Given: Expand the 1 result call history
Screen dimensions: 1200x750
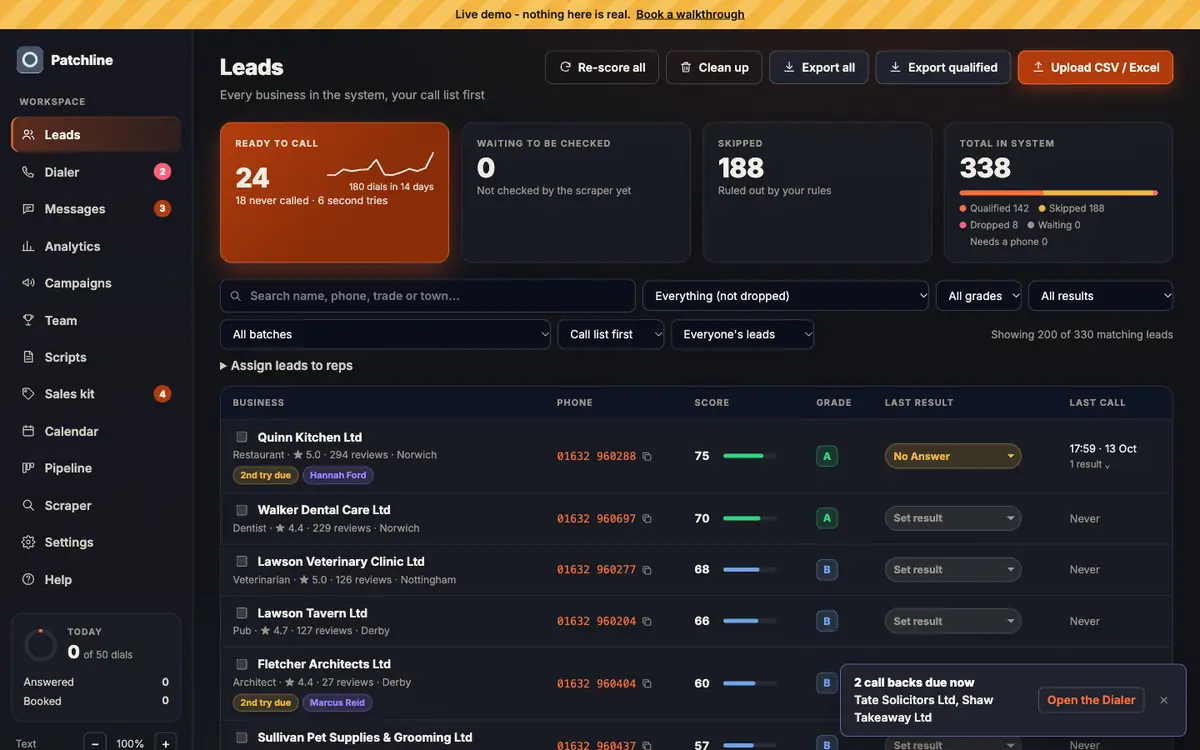Looking at the screenshot, I should point(1090,465).
